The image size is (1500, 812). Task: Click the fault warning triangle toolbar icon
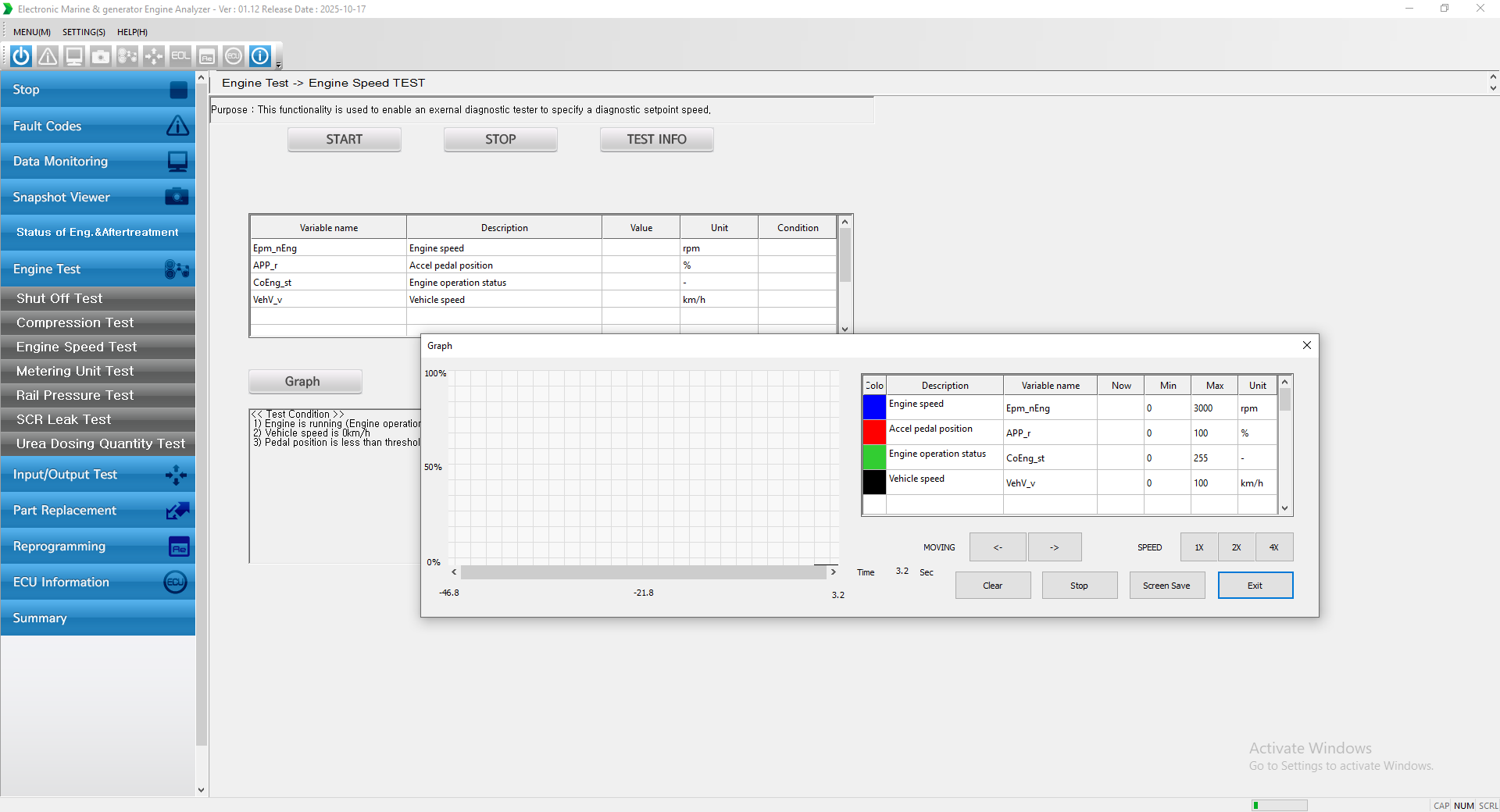48,56
